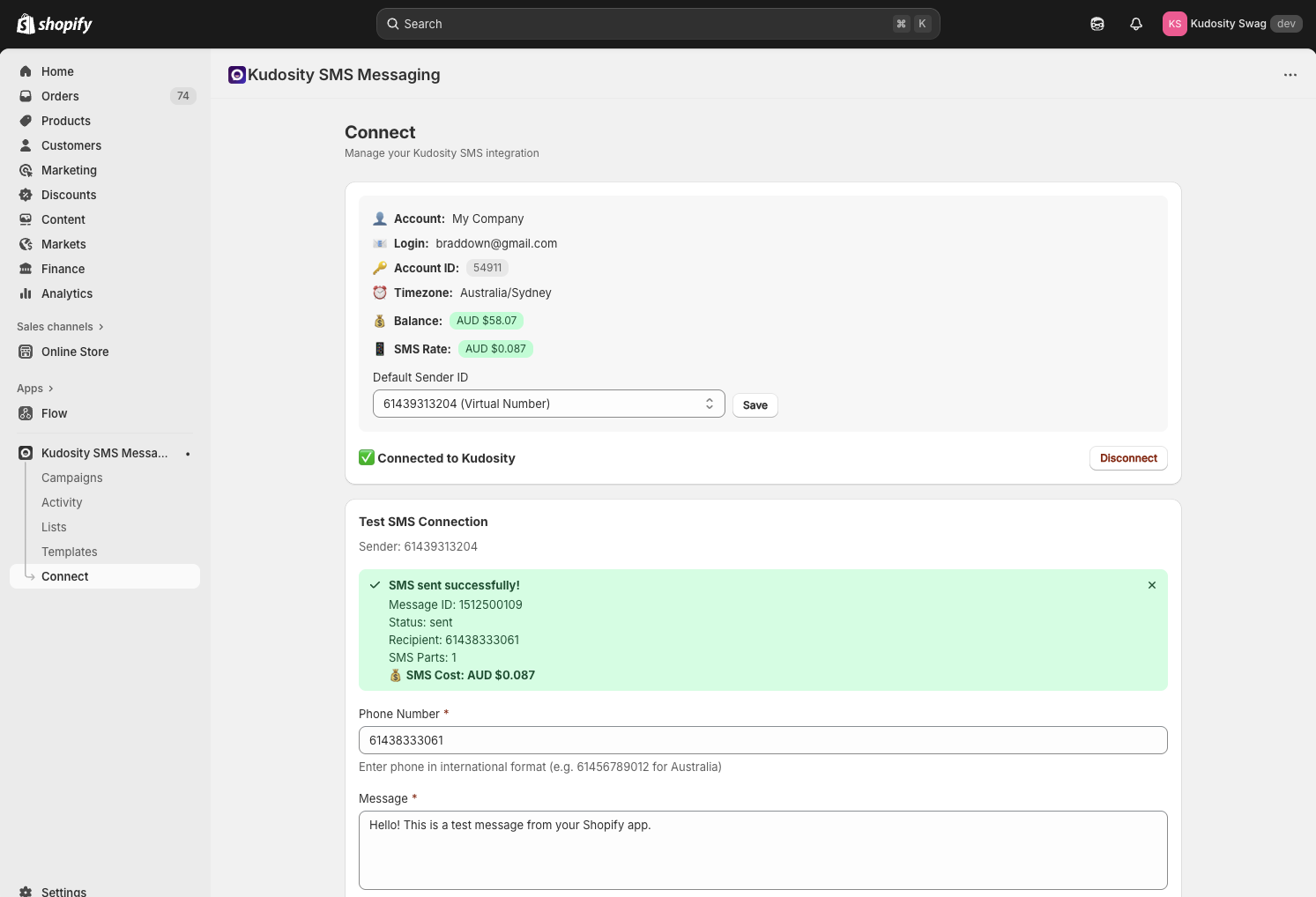The image size is (1316, 897).
Task: Click the Connected to Kudosity status
Action: 437,458
